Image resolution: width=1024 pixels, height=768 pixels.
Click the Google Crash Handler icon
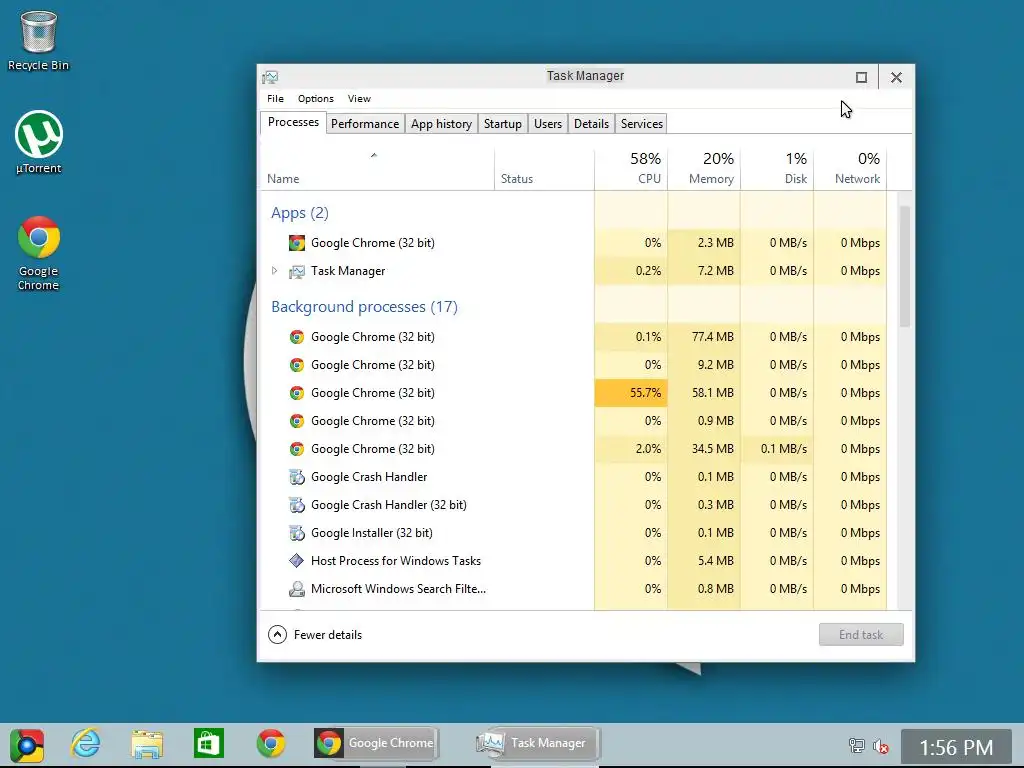[x=296, y=477]
